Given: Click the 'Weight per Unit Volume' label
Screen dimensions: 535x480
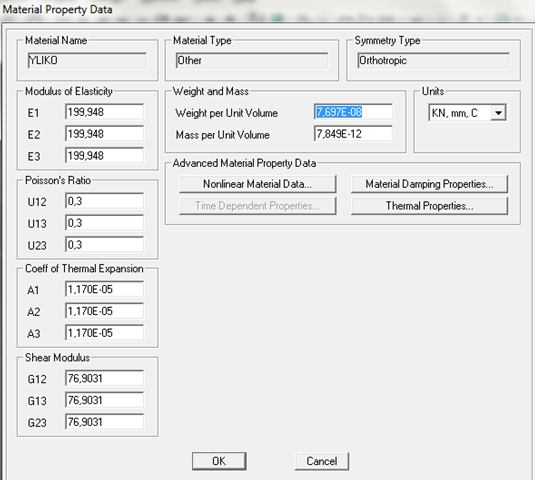Looking at the screenshot, I should 227,113.
